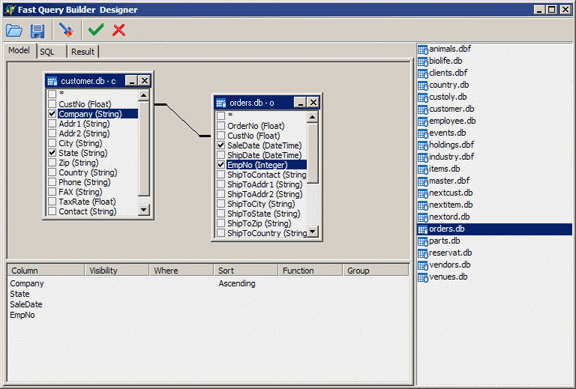Click orders.db scroll up arrow
The width and height of the screenshot is (576, 389).
tap(312, 117)
